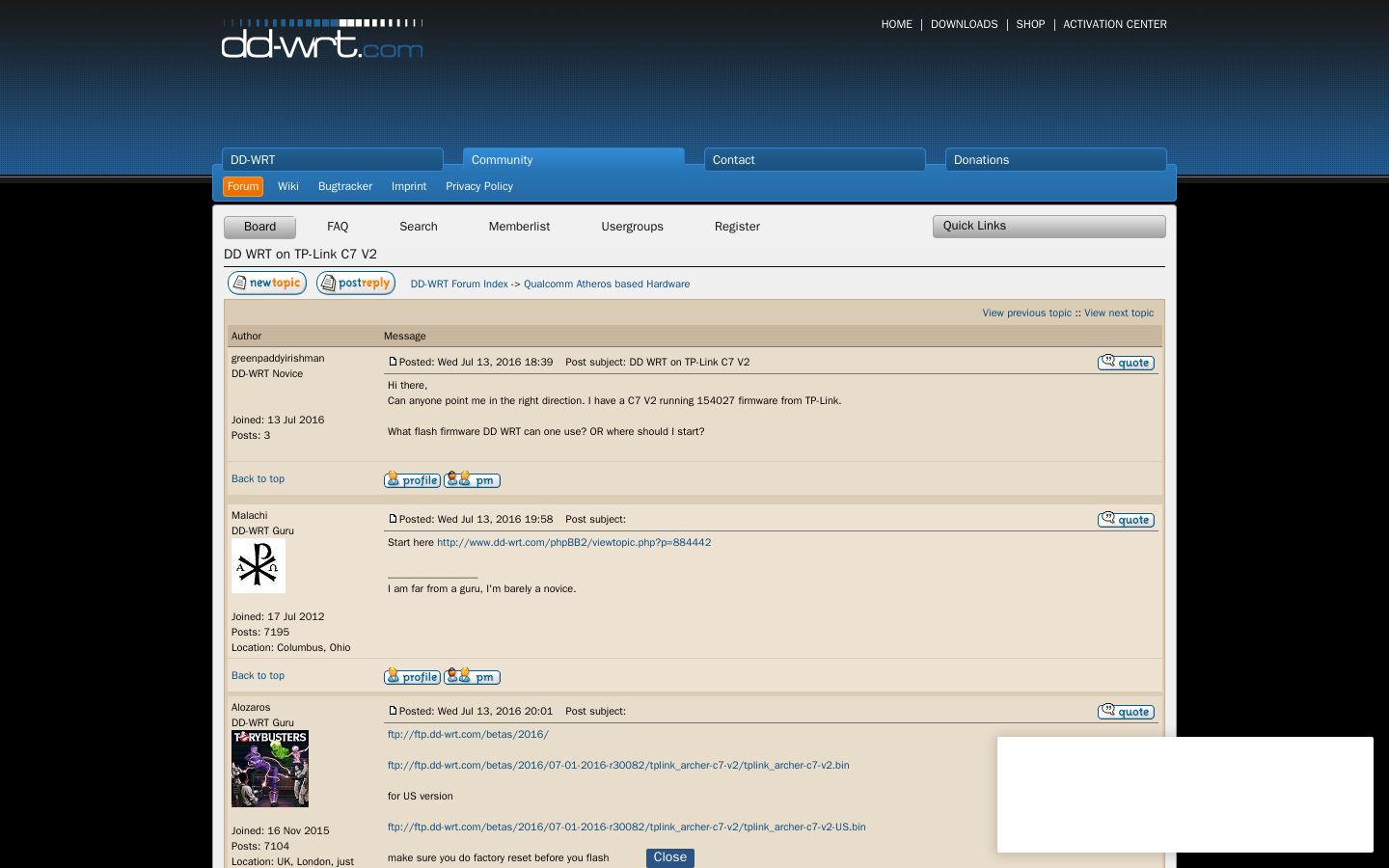Open Imprint from the sub-menu
The height and width of the screenshot is (868, 1389).
(409, 186)
